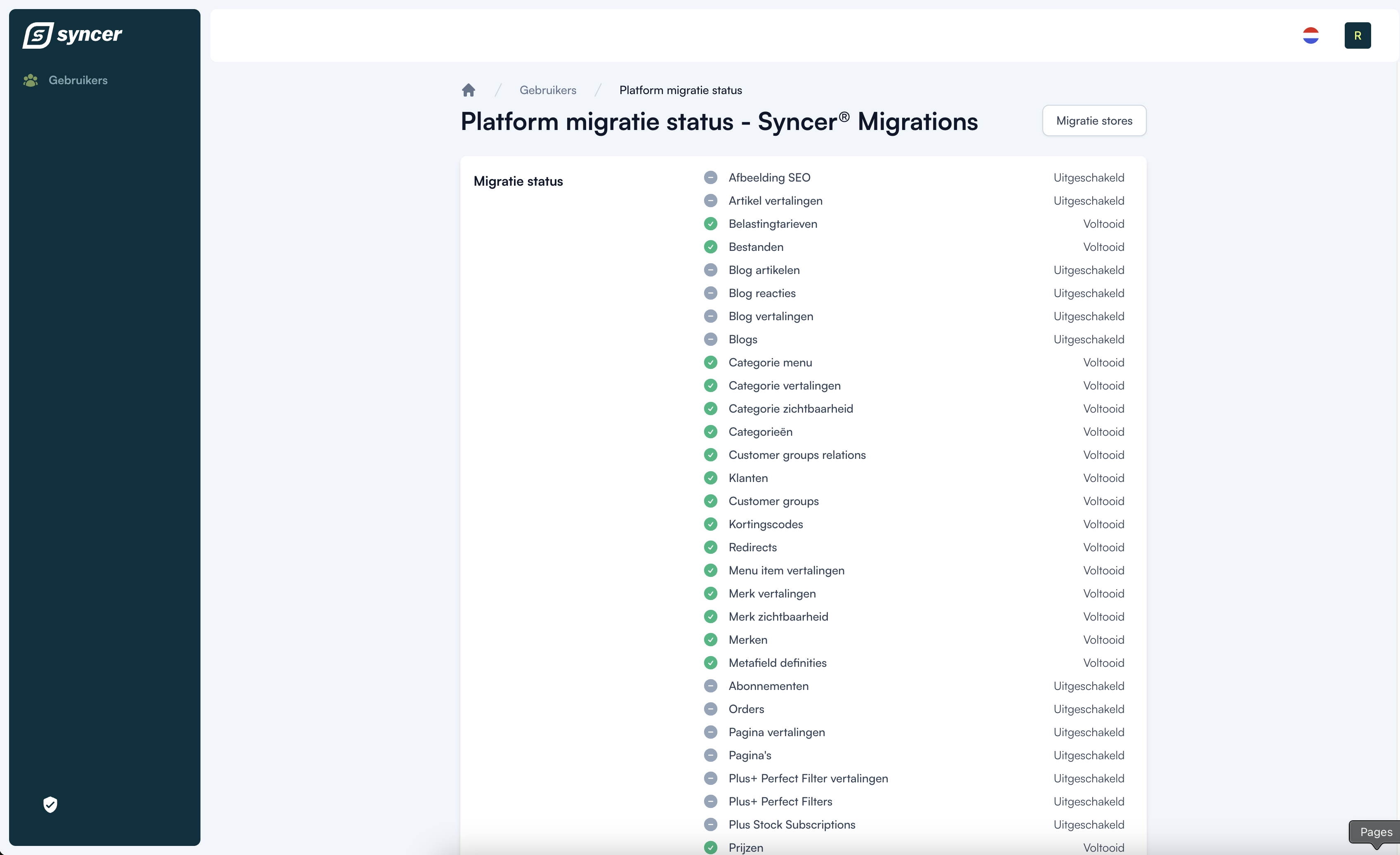Click green check beside Klanten
1400x855 pixels.
[x=710, y=478]
